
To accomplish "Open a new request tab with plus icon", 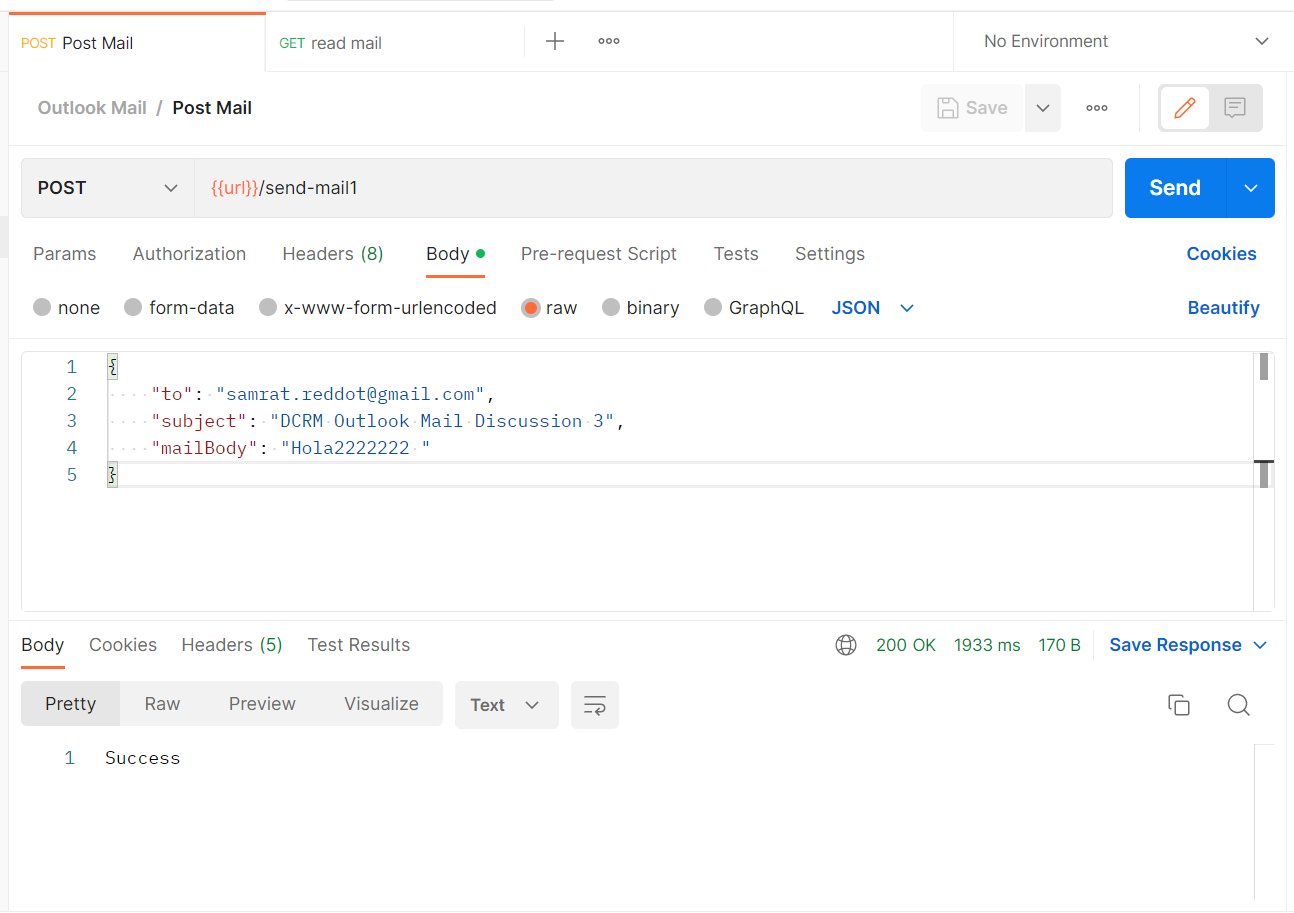I will pyautogui.click(x=554, y=41).
